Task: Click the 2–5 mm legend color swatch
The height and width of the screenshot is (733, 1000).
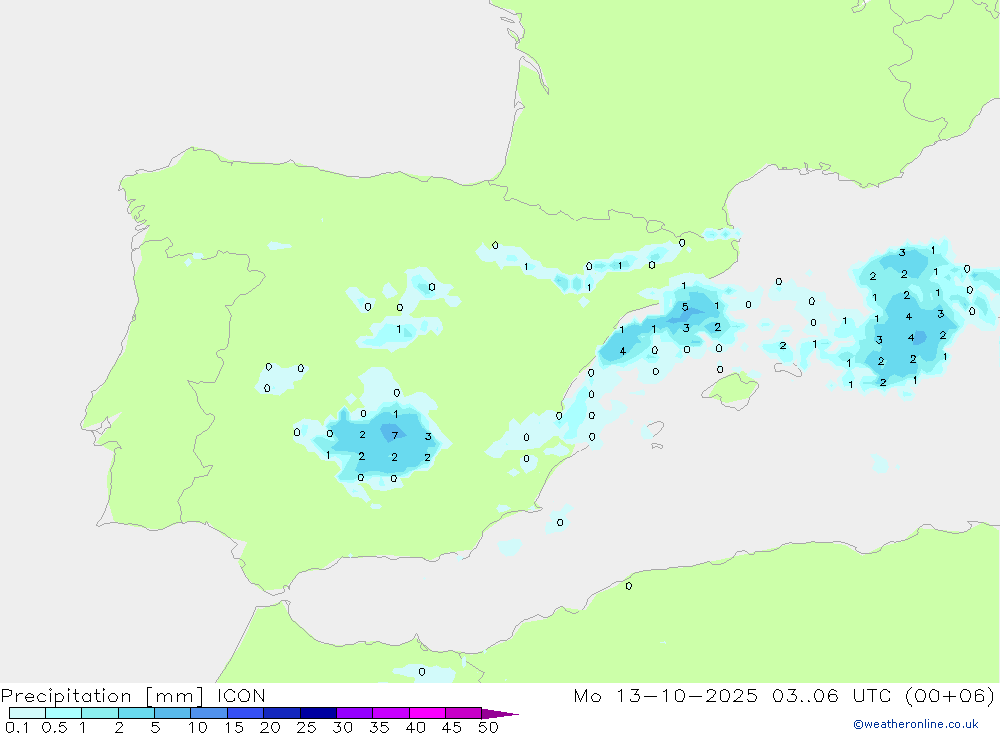Action: [x=136, y=713]
